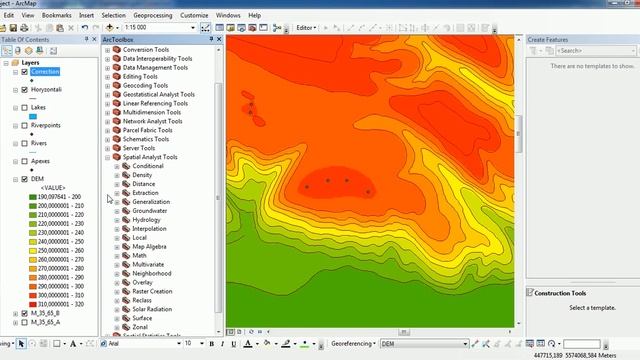Select the Surface toolset
Image resolution: width=640 pixels, height=360 pixels.
(142, 318)
